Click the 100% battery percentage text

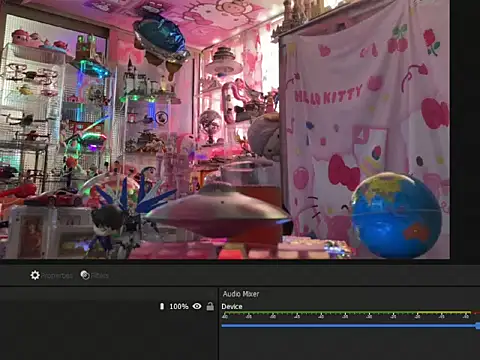(179, 306)
